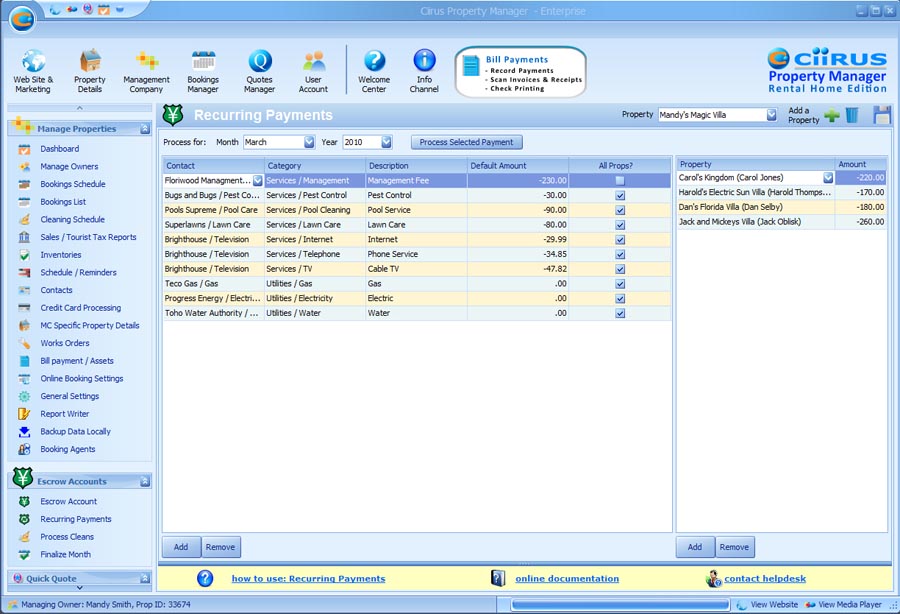This screenshot has width=900, height=614.
Task: Open the User Account icon
Action: click(x=313, y=61)
